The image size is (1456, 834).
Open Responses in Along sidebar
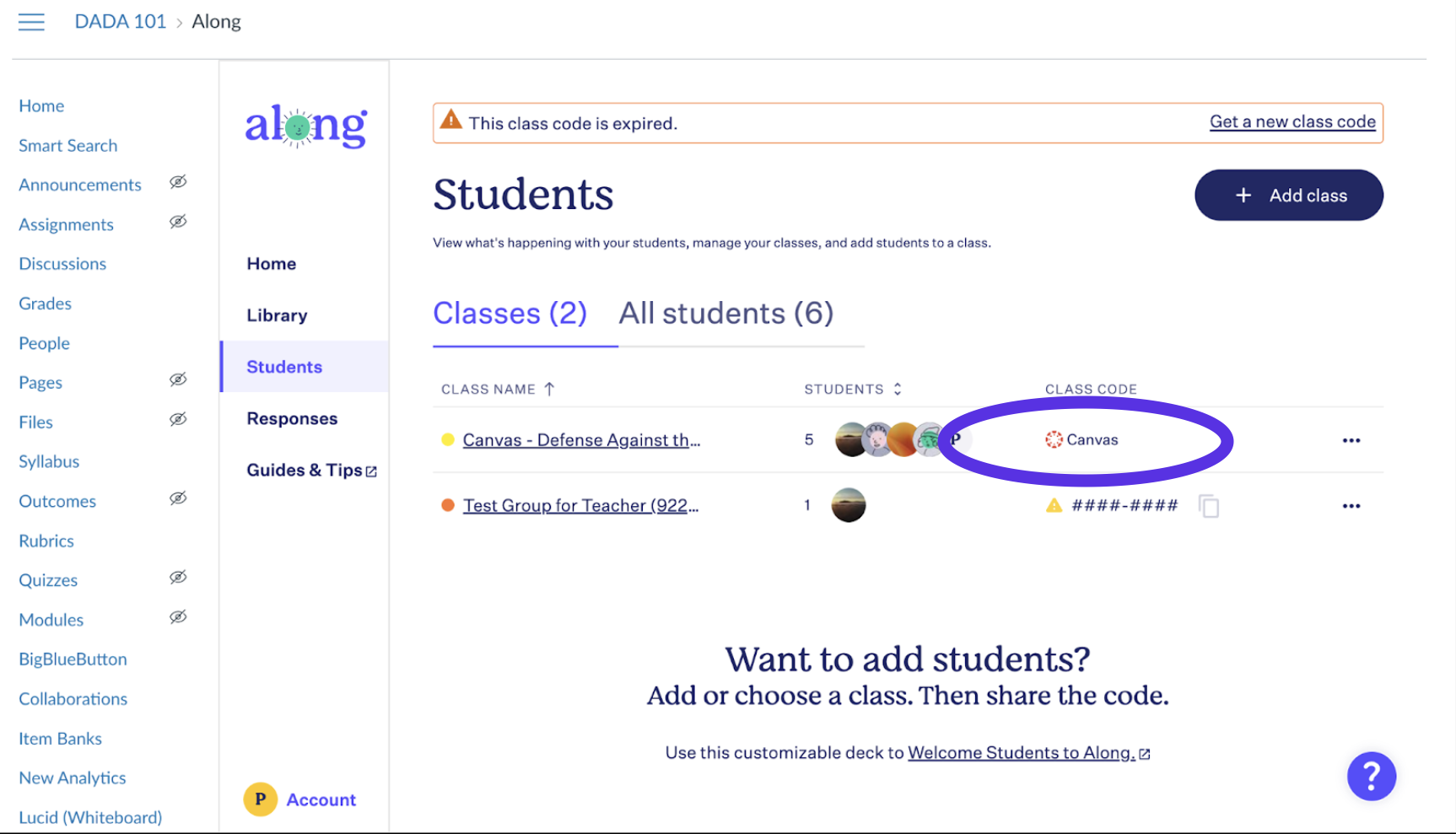292,418
